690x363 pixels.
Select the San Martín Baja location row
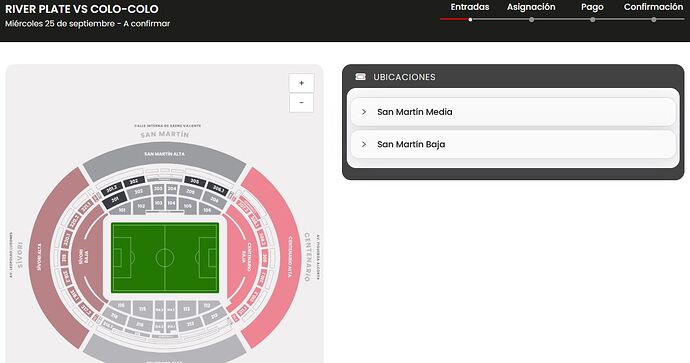click(x=513, y=144)
